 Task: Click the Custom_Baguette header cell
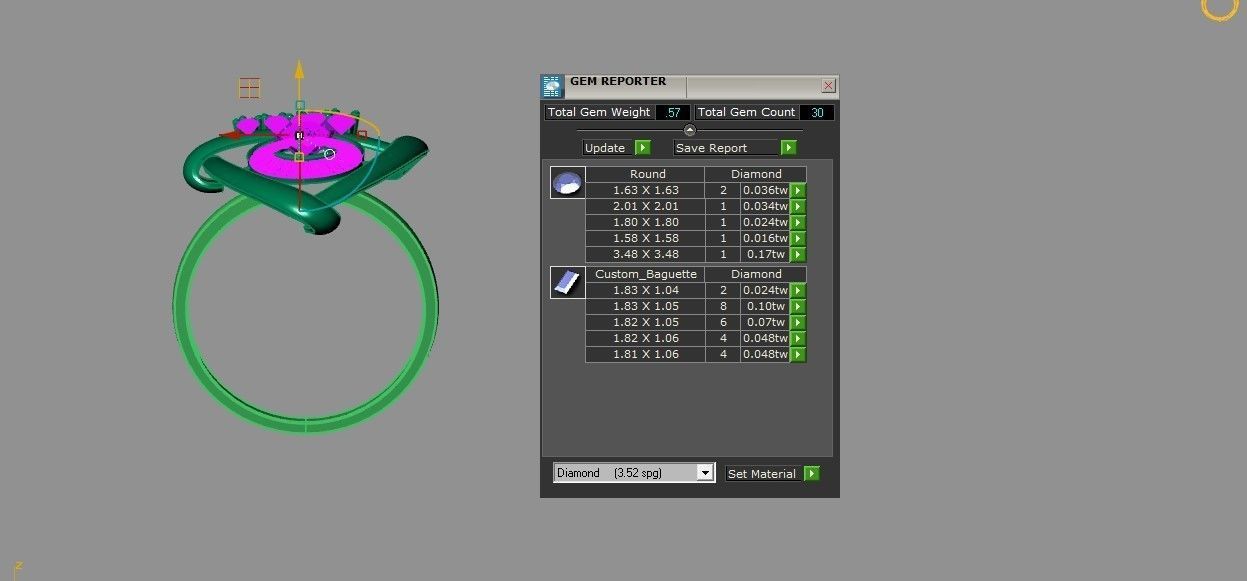pos(646,274)
